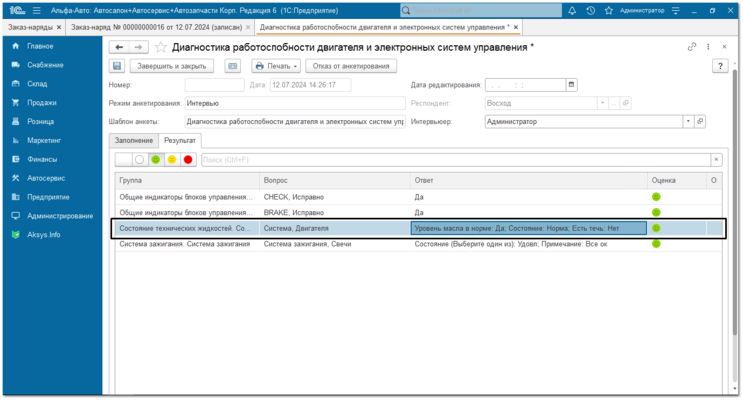743x400 pixels.
Task: Filter results by yellow rating circle
Action: coord(172,160)
